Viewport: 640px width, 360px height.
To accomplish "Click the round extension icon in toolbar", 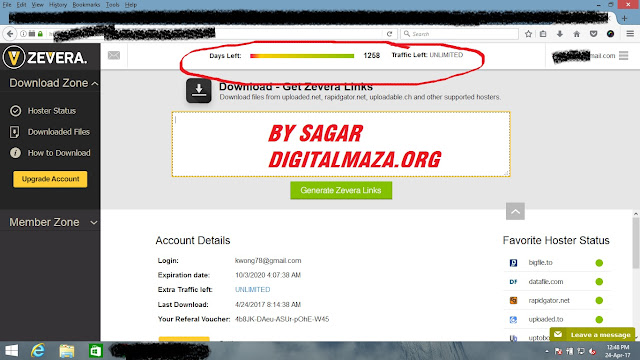I will click(x=610, y=34).
